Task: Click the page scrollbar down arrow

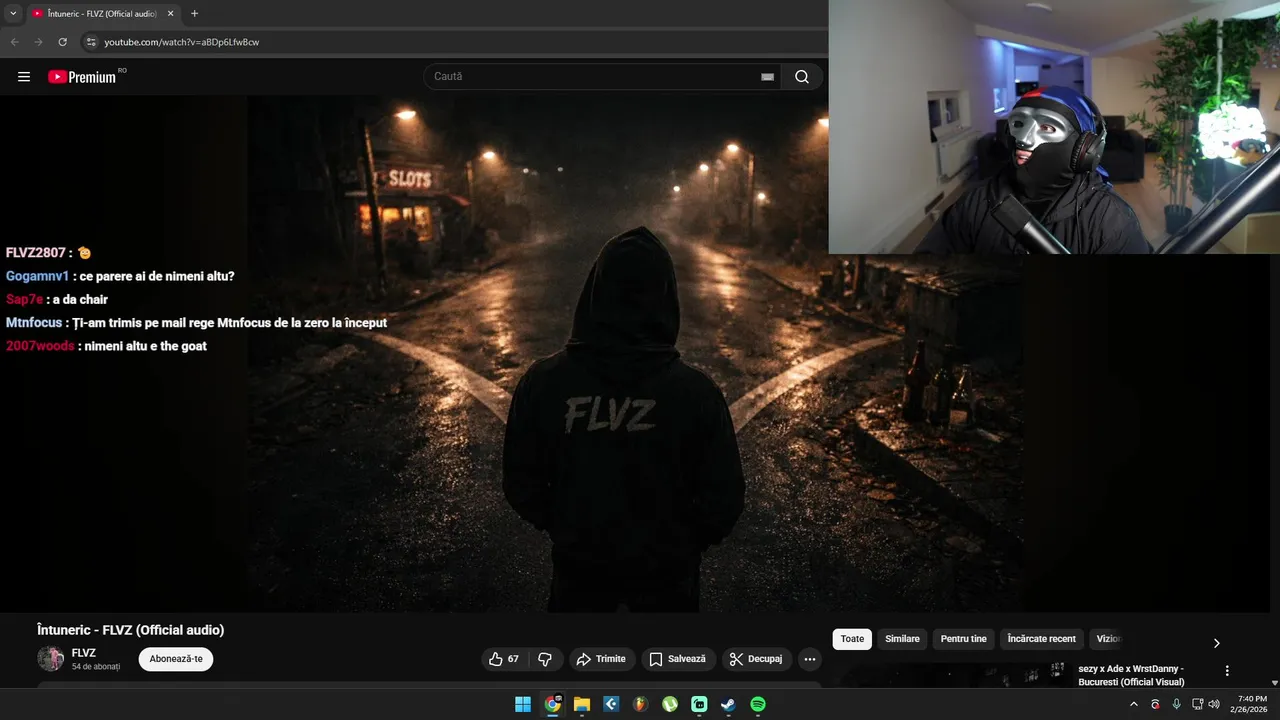Action: tap(1274, 683)
